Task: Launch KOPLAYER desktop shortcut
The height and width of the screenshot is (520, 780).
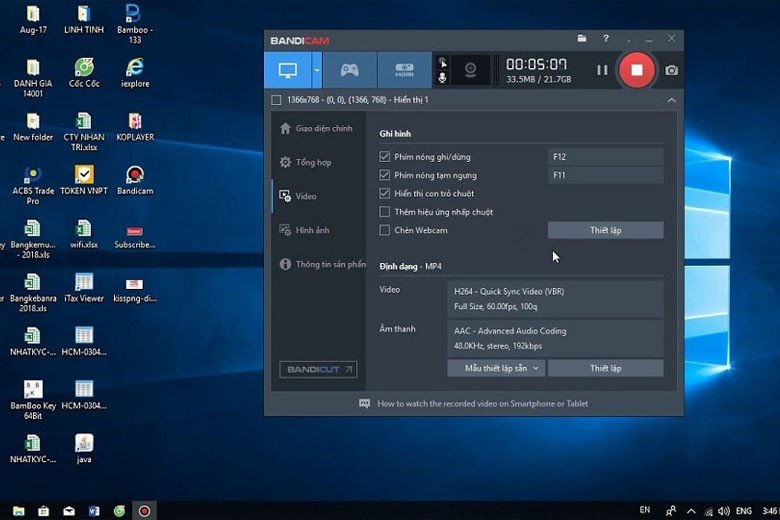Action: point(135,126)
